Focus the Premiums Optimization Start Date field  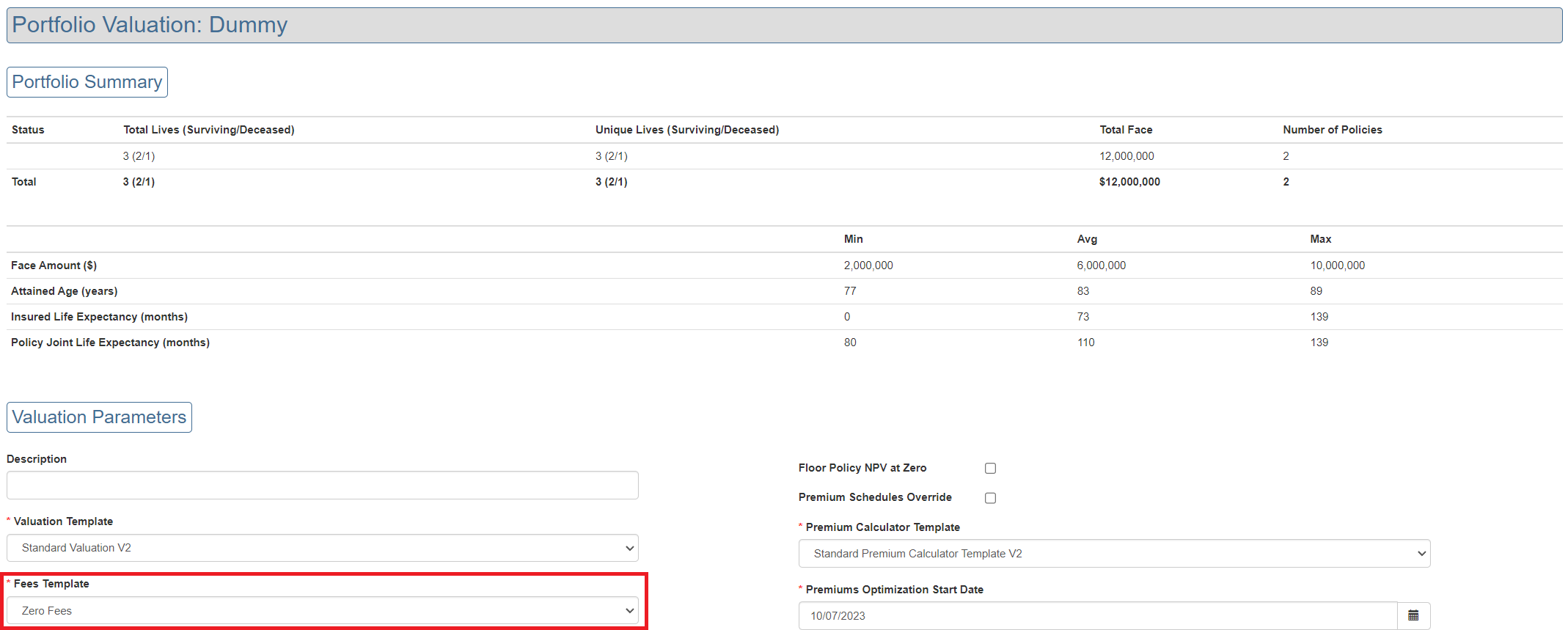pyautogui.click(x=1097, y=616)
